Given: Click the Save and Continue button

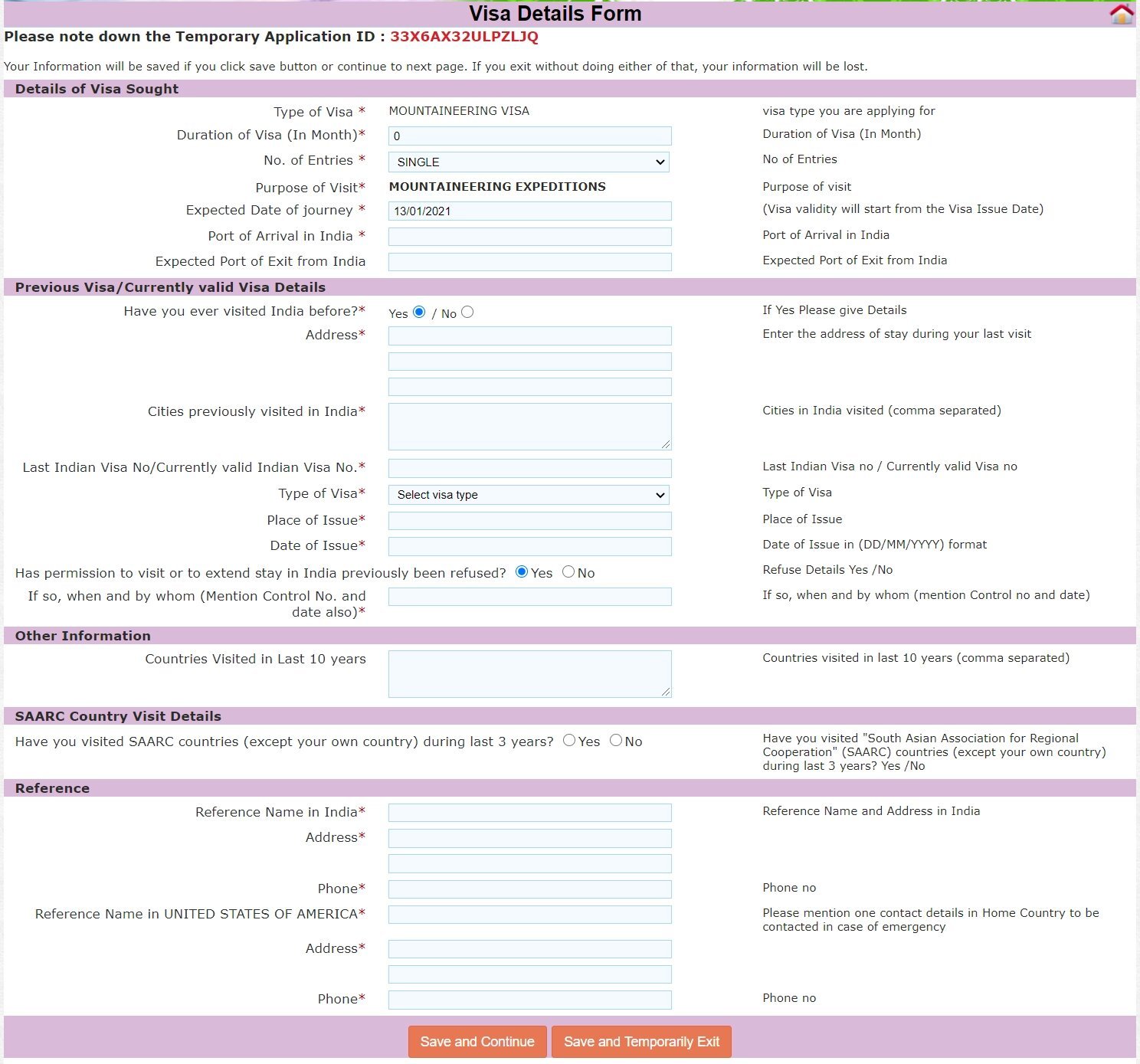Looking at the screenshot, I should pos(477,1042).
